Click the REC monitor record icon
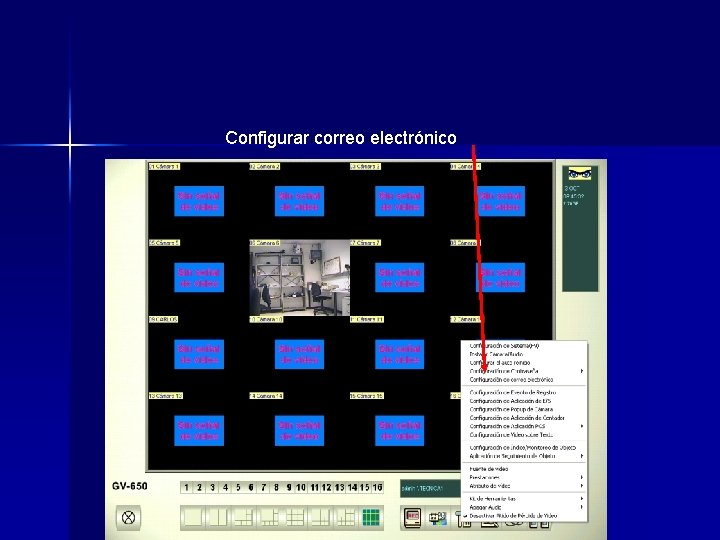 point(412,518)
